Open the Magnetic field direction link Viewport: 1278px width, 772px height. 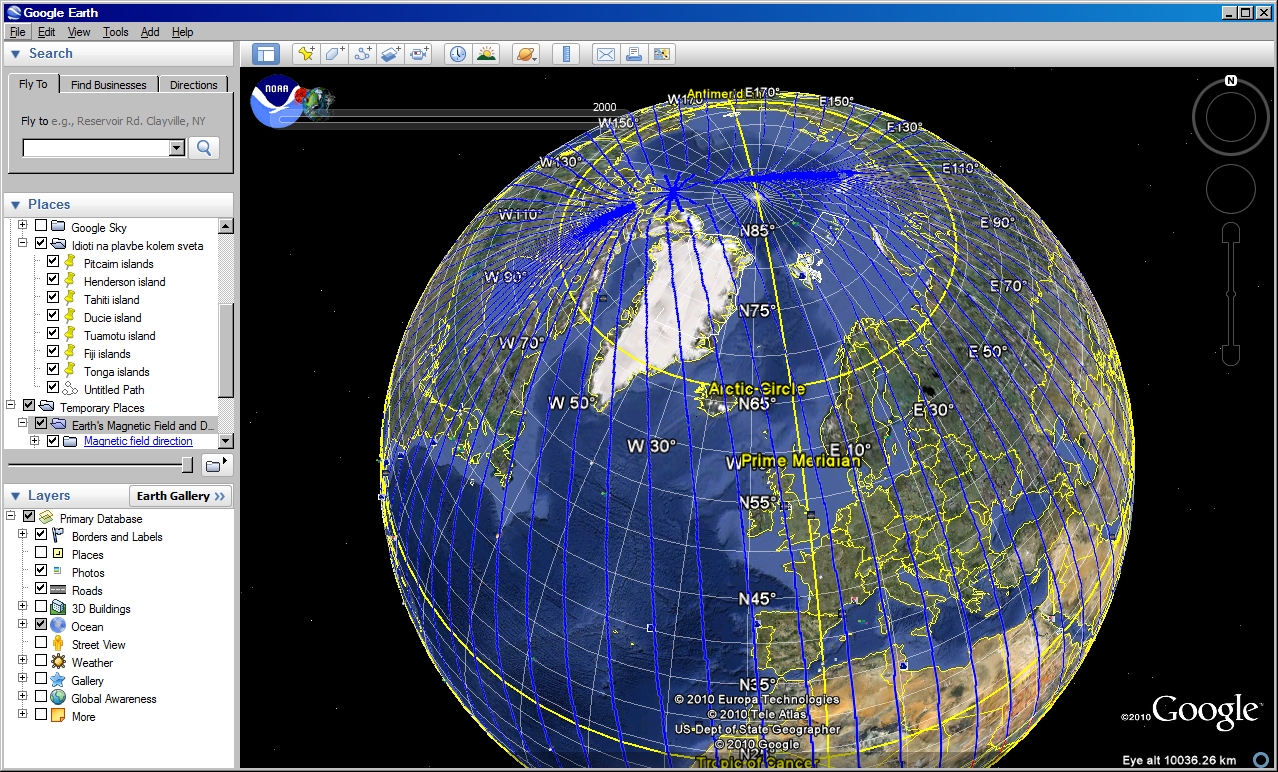(138, 441)
